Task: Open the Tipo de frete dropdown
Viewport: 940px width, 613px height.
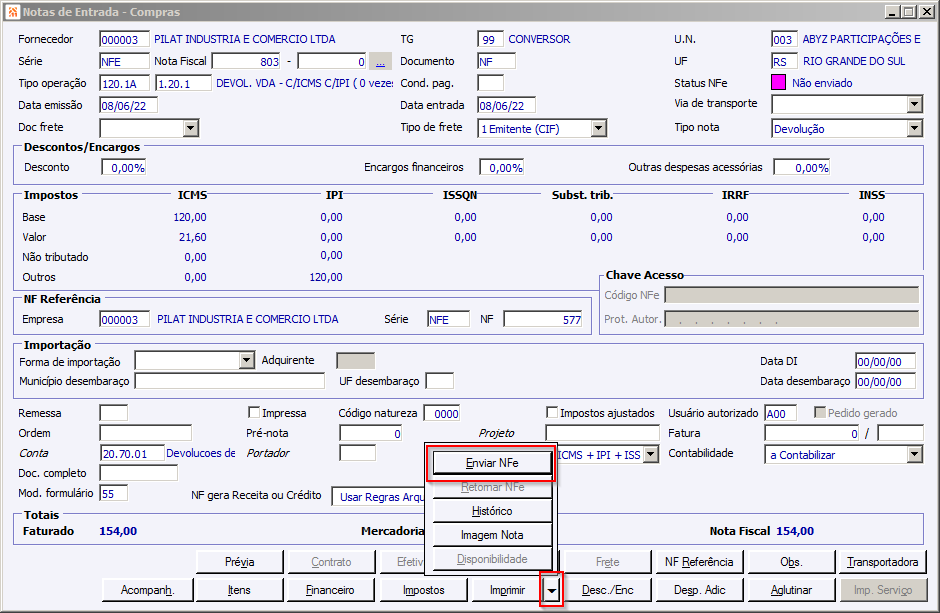Action: point(598,128)
